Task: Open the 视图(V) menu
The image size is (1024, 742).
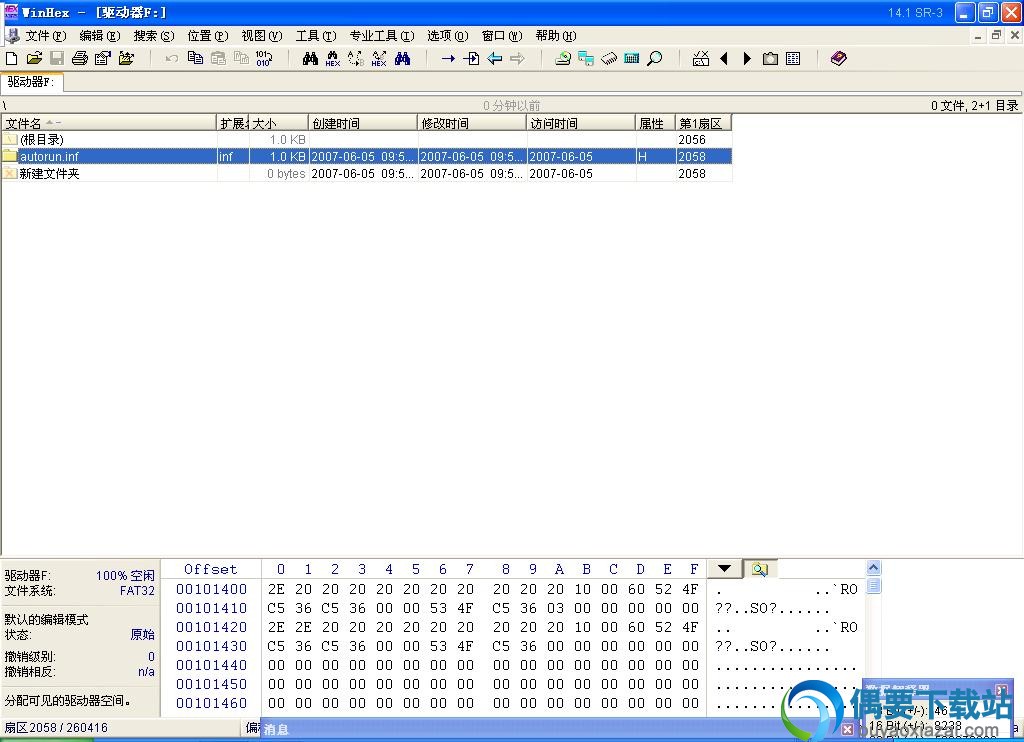Action: [262, 36]
